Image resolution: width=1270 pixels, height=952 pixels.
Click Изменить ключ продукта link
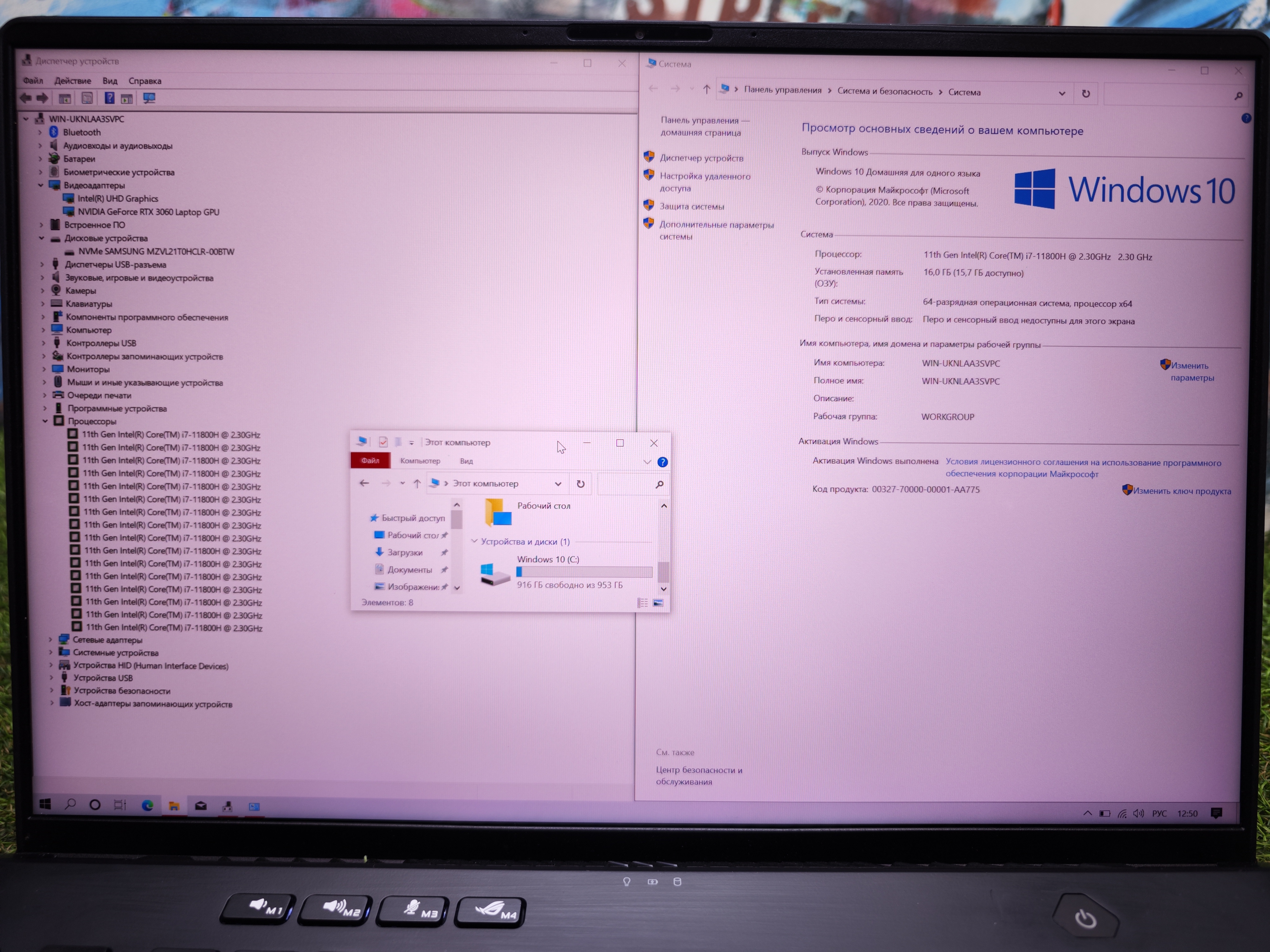1182,491
